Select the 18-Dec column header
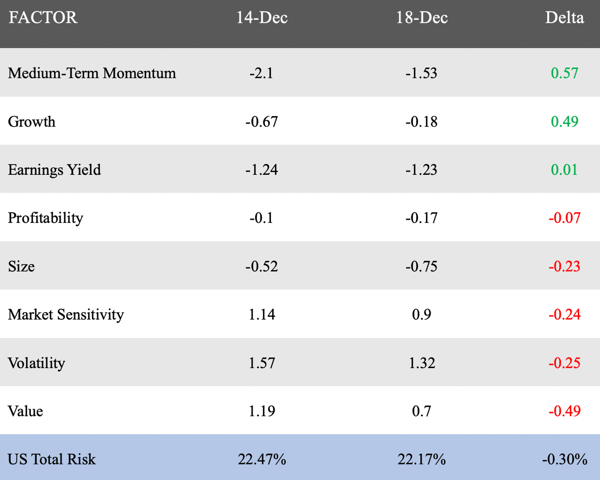This screenshot has width=600, height=480. coord(422,18)
